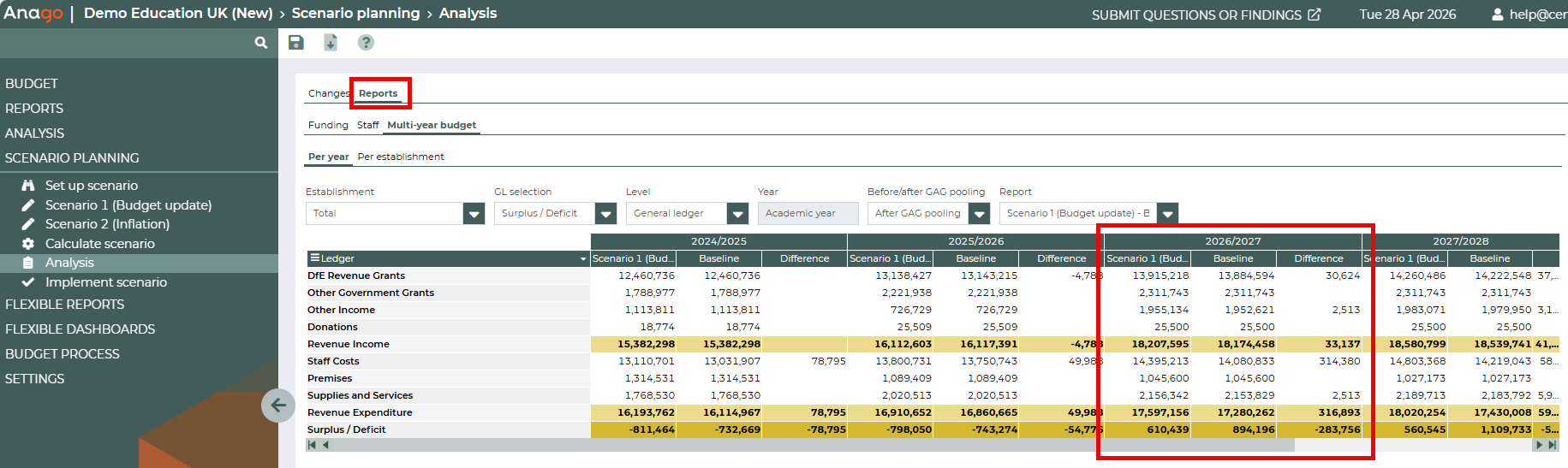Switch to the Changes tab
Image resolution: width=1568 pixels, height=468 pixels.
(x=328, y=93)
